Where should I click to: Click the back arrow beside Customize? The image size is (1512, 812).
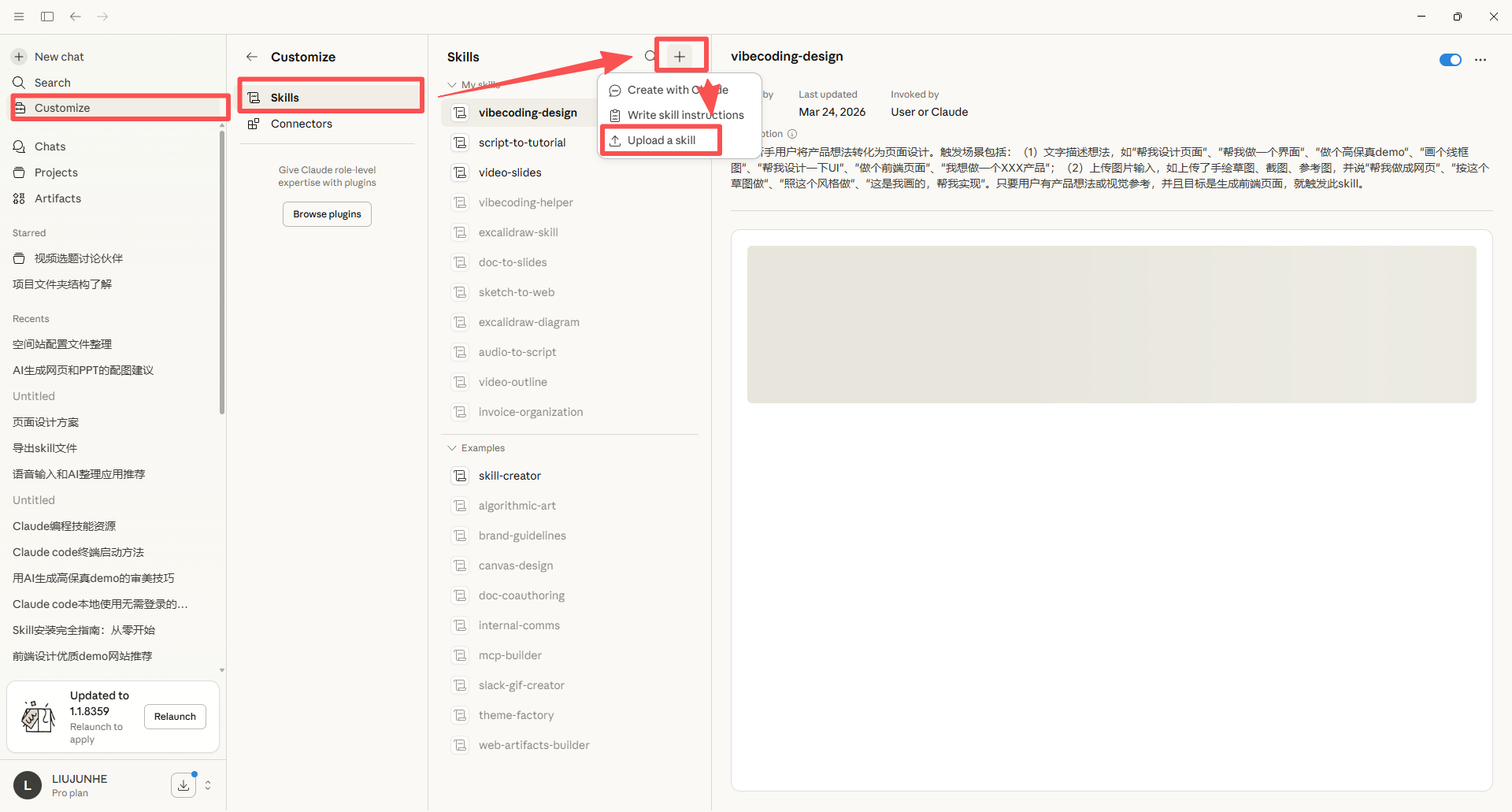252,57
